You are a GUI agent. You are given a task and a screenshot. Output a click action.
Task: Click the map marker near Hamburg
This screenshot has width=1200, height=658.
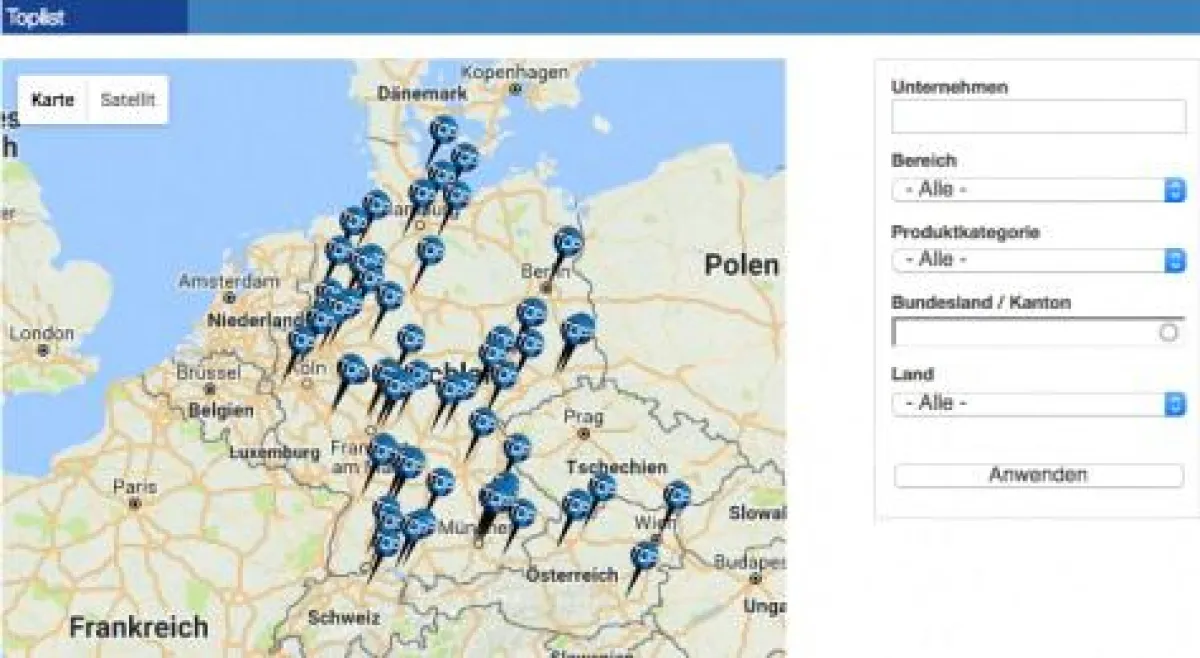coord(422,194)
